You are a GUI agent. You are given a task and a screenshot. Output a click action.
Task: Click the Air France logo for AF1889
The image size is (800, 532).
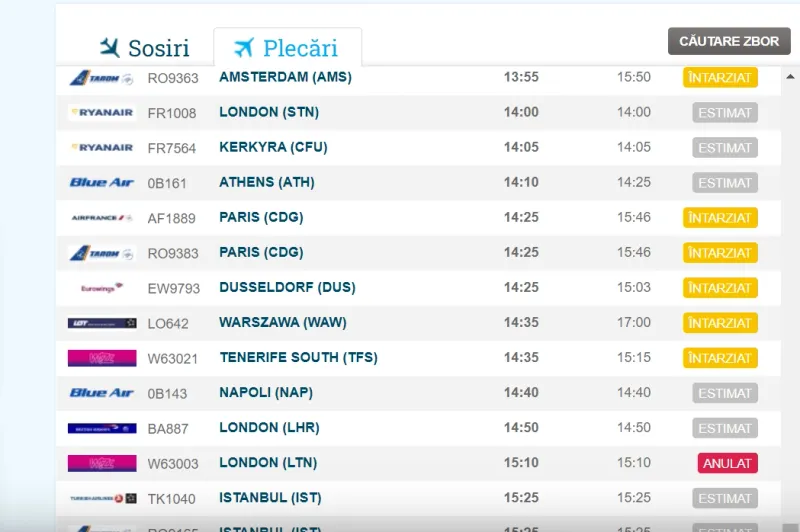coord(102,218)
